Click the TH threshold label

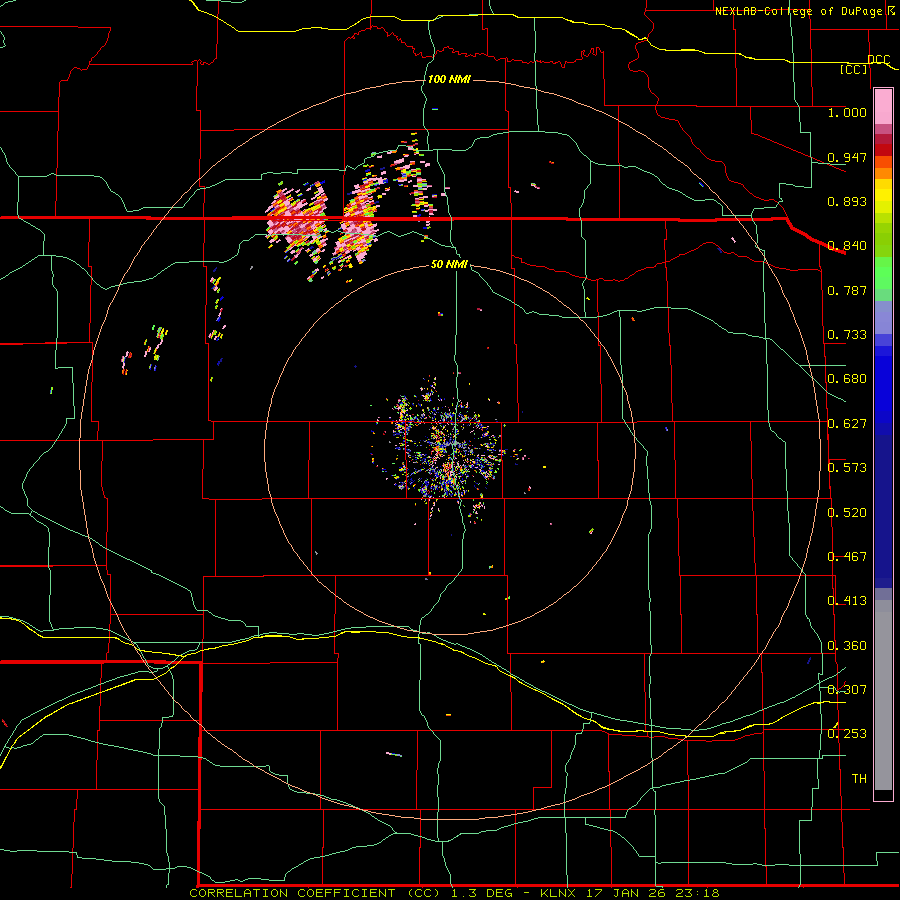pyautogui.click(x=859, y=779)
